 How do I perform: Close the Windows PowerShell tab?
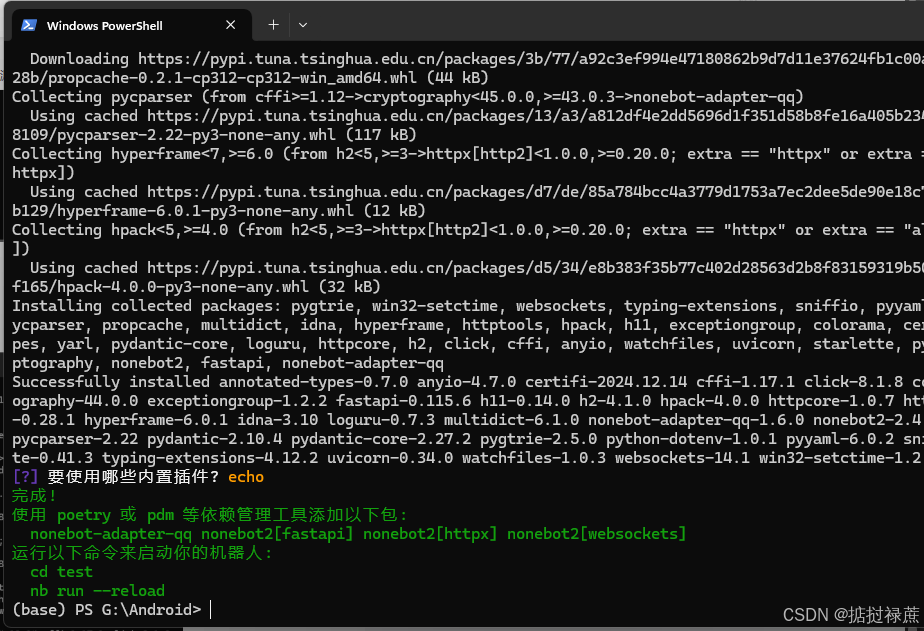[230, 25]
